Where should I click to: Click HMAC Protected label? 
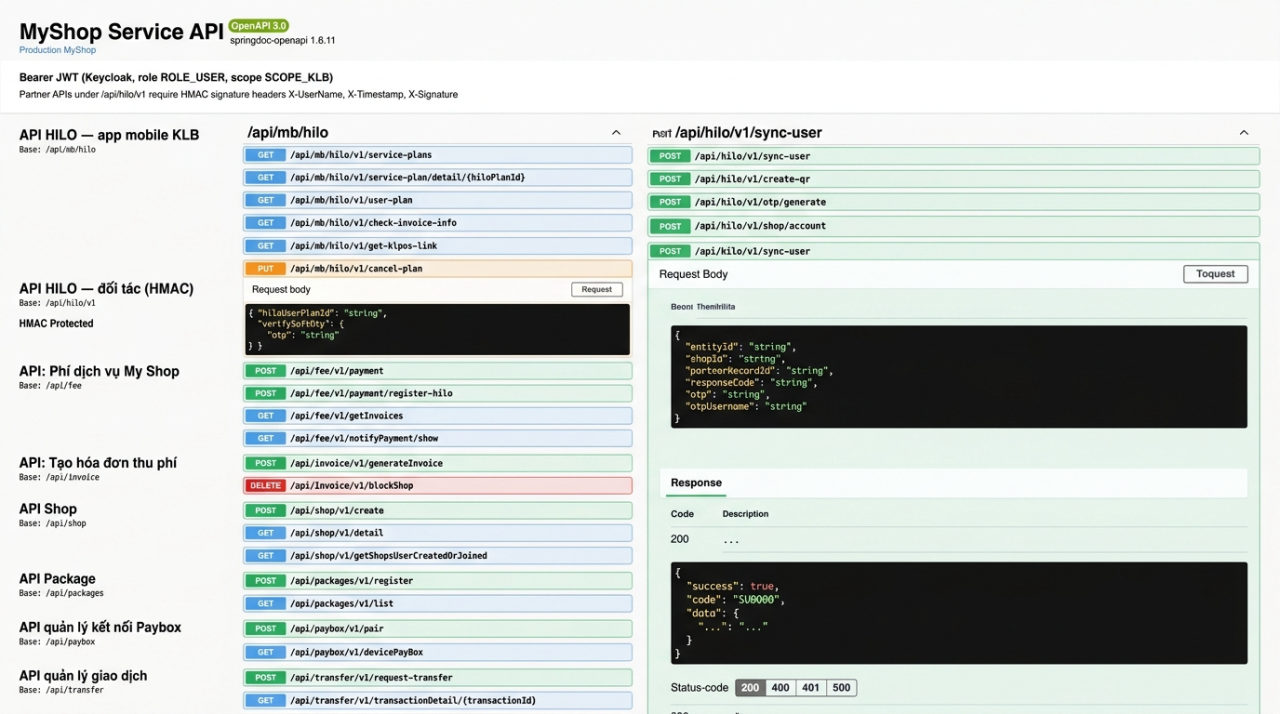point(56,323)
